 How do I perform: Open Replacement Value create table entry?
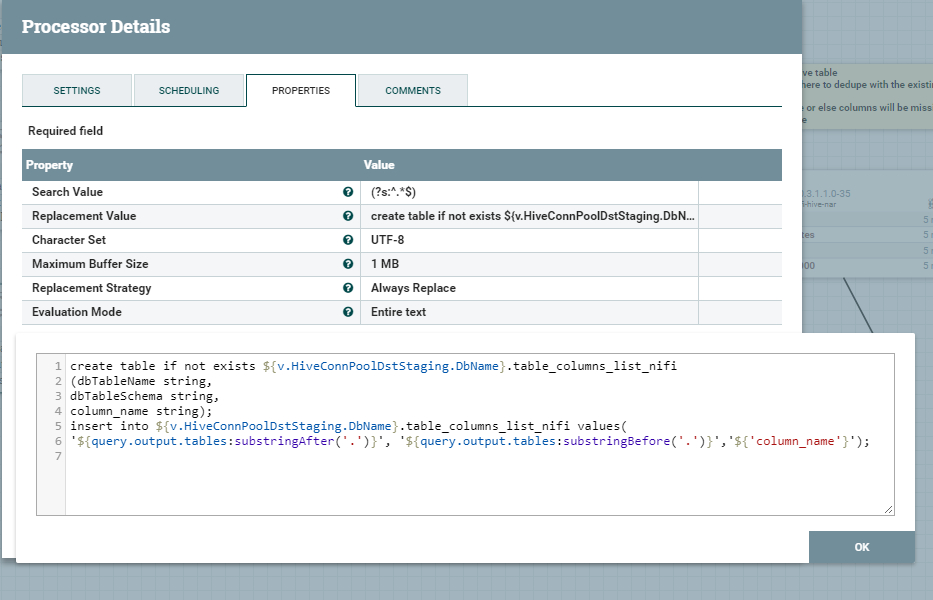[x=530, y=216]
